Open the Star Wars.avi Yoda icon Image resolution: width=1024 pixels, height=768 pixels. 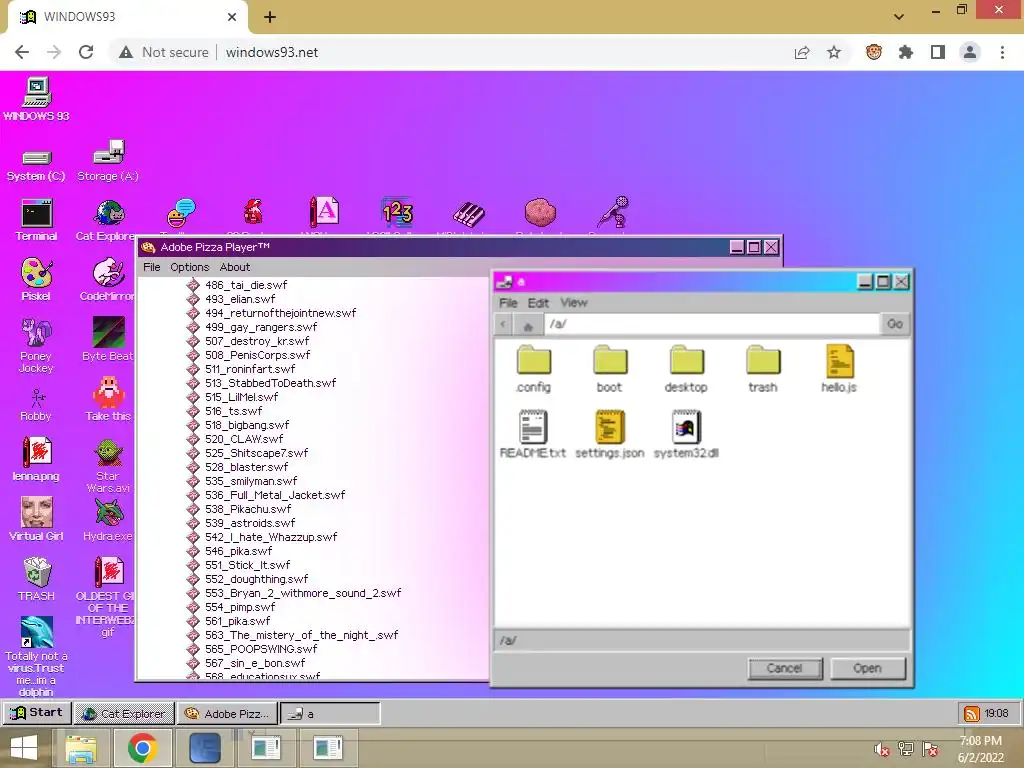[108, 466]
